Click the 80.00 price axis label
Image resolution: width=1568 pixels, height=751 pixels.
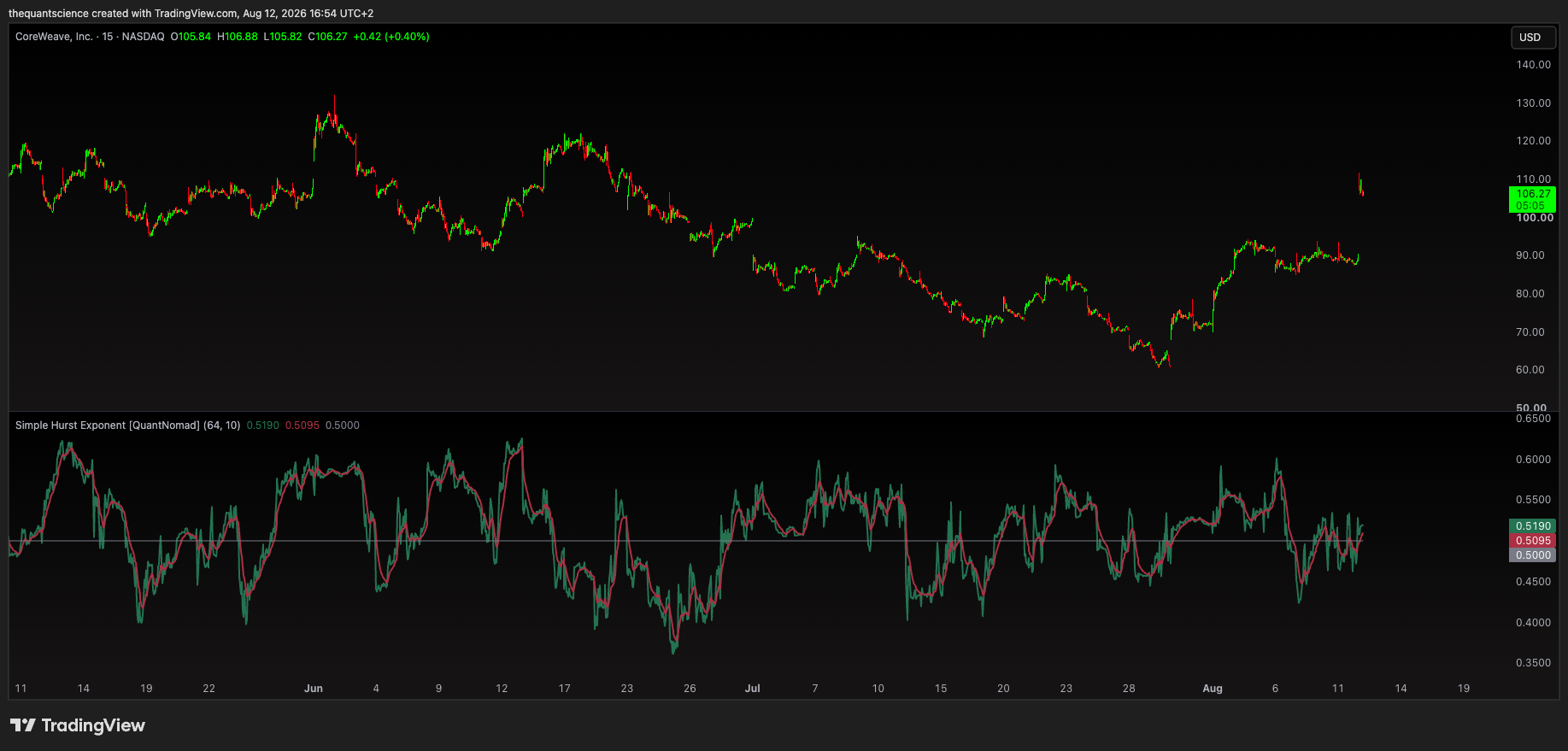(x=1530, y=294)
